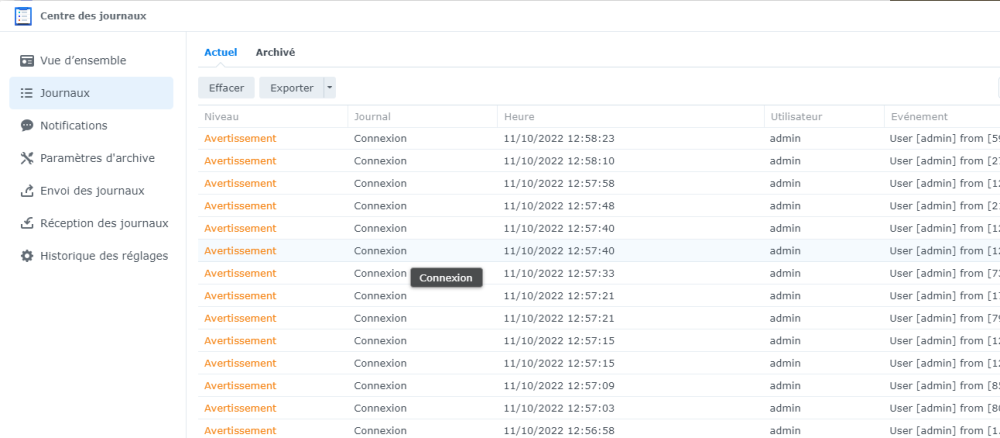
Task: Switch to the Archivé tab
Action: (x=275, y=52)
